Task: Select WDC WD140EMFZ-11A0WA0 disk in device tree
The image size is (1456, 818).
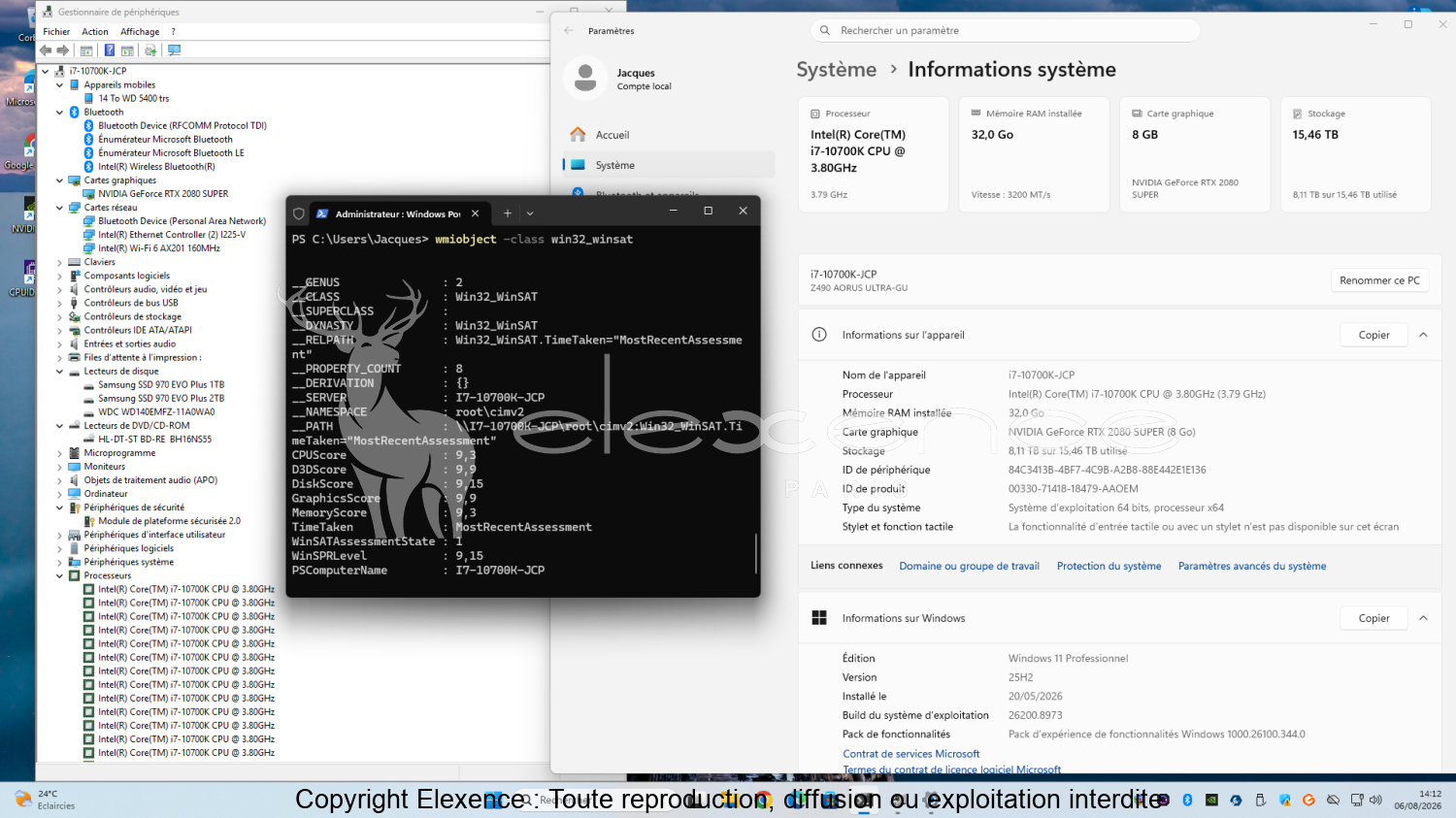Action: coord(156,412)
